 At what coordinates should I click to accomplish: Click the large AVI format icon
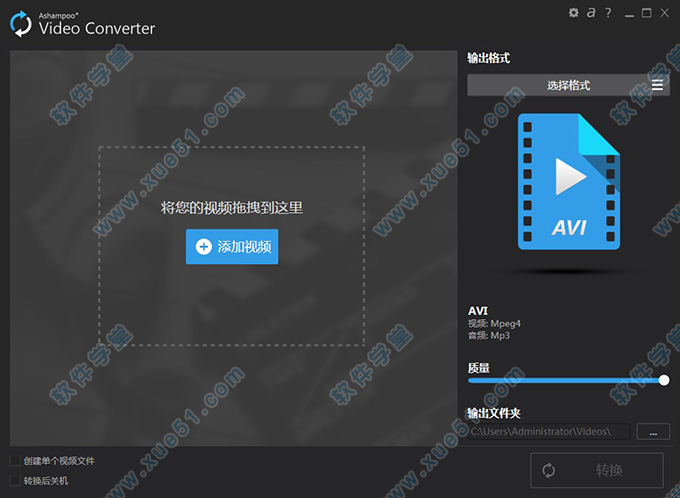(569, 181)
